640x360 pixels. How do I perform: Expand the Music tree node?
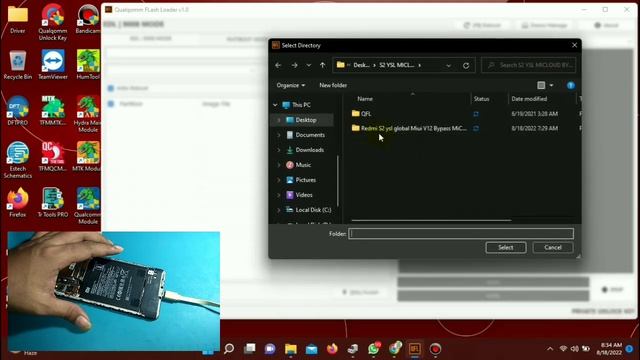(x=279, y=165)
